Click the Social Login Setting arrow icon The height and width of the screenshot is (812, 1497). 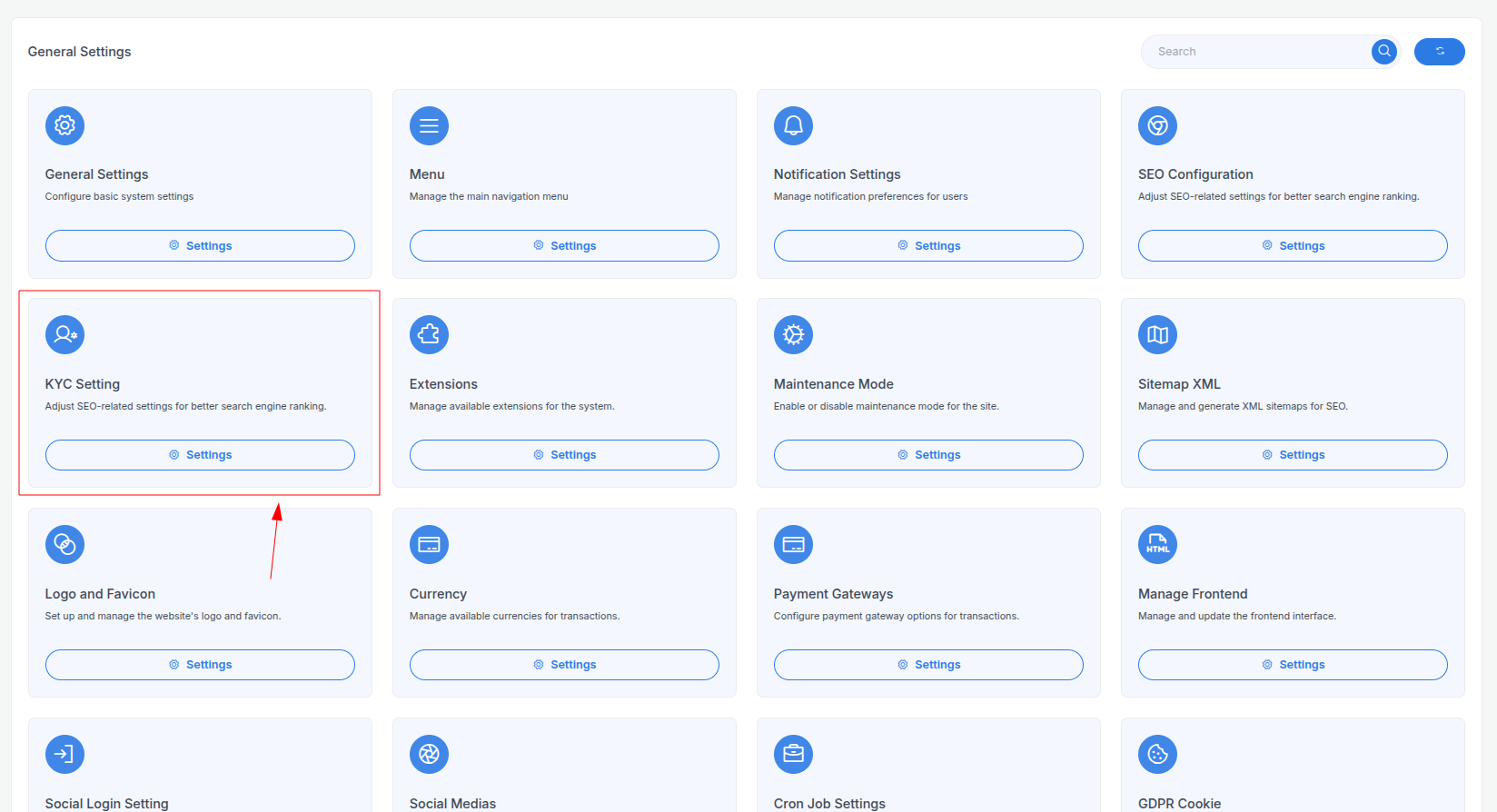coord(64,754)
